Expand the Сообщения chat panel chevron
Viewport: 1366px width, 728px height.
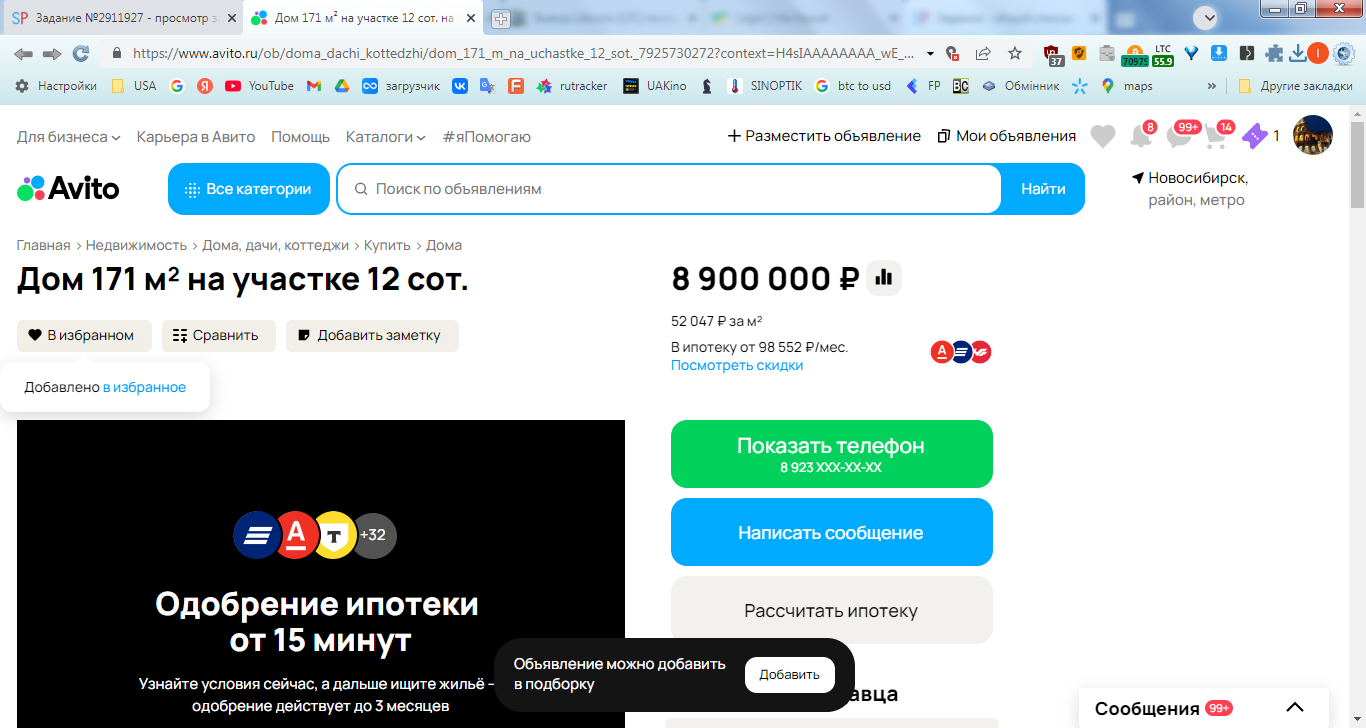pyautogui.click(x=1295, y=708)
